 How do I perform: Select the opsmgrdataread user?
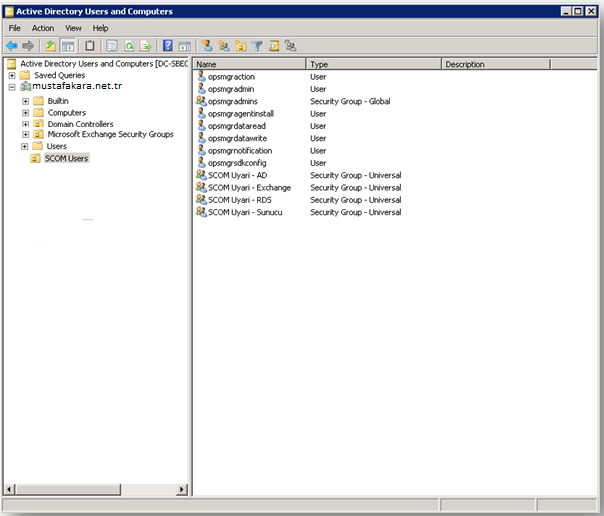tap(237, 126)
